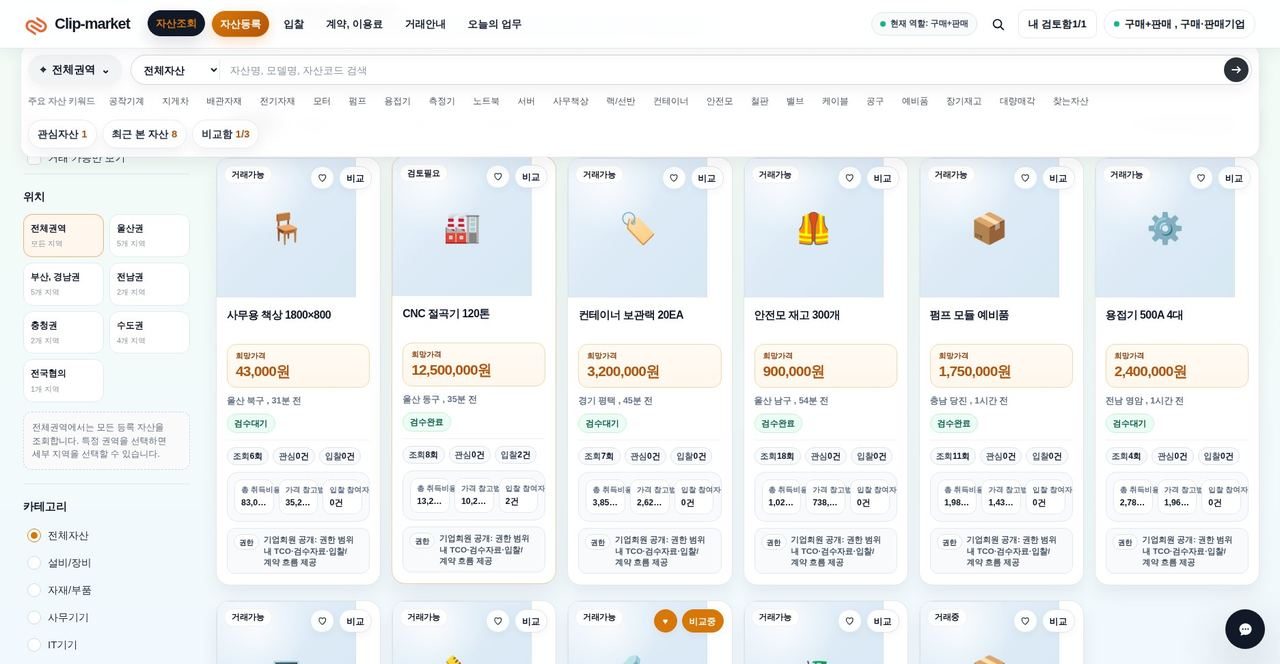Open the 최근 본 자산 8 chip
This screenshot has width=1280, height=664.
(x=144, y=134)
